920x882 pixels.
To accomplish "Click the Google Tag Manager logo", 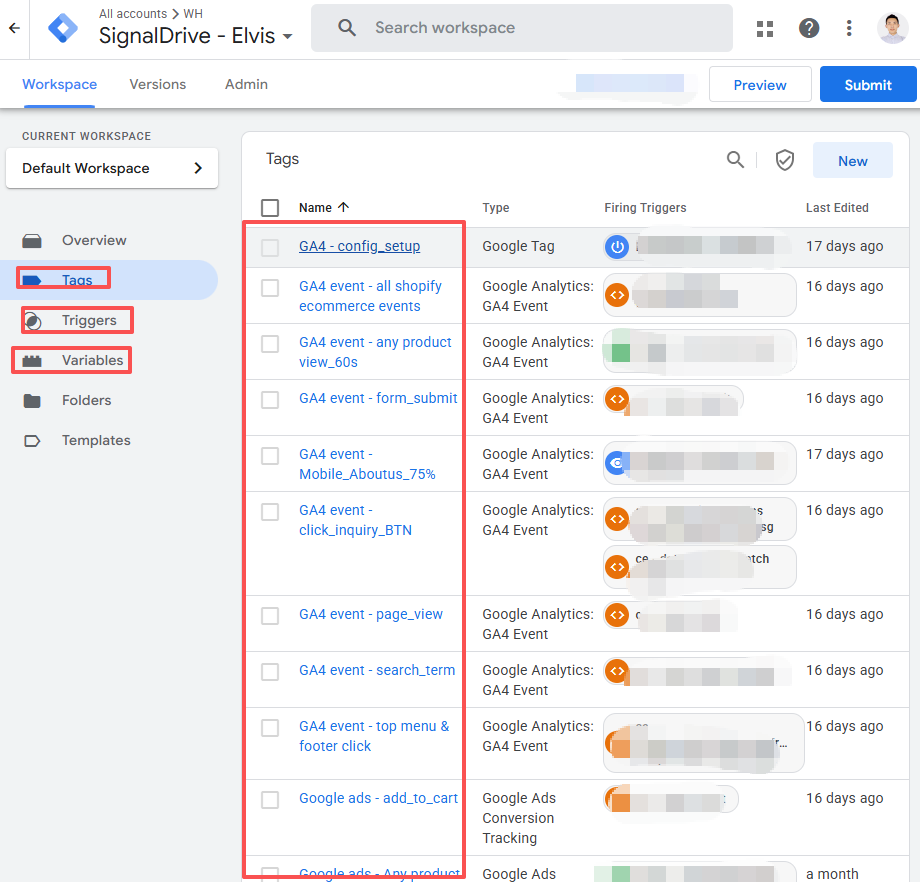I will [x=63, y=28].
